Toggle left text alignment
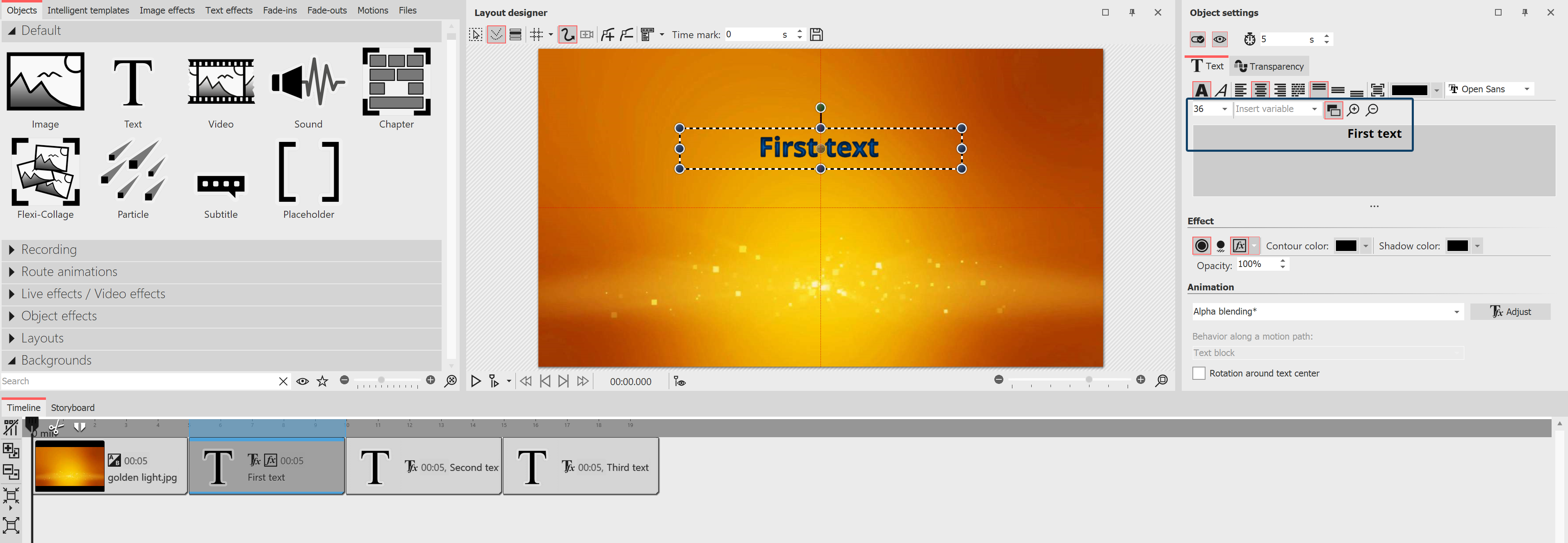 coord(1241,89)
